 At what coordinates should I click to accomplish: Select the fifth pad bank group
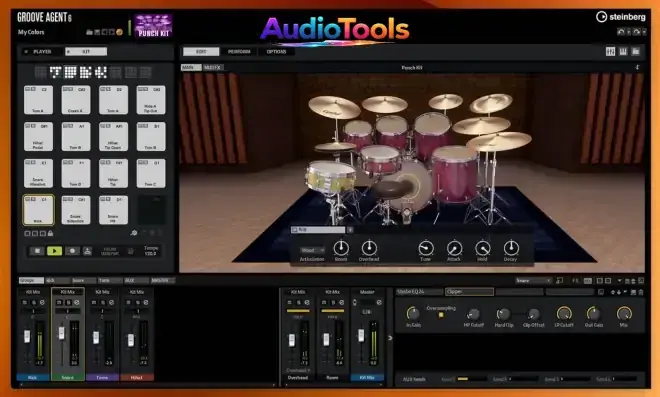click(101, 72)
